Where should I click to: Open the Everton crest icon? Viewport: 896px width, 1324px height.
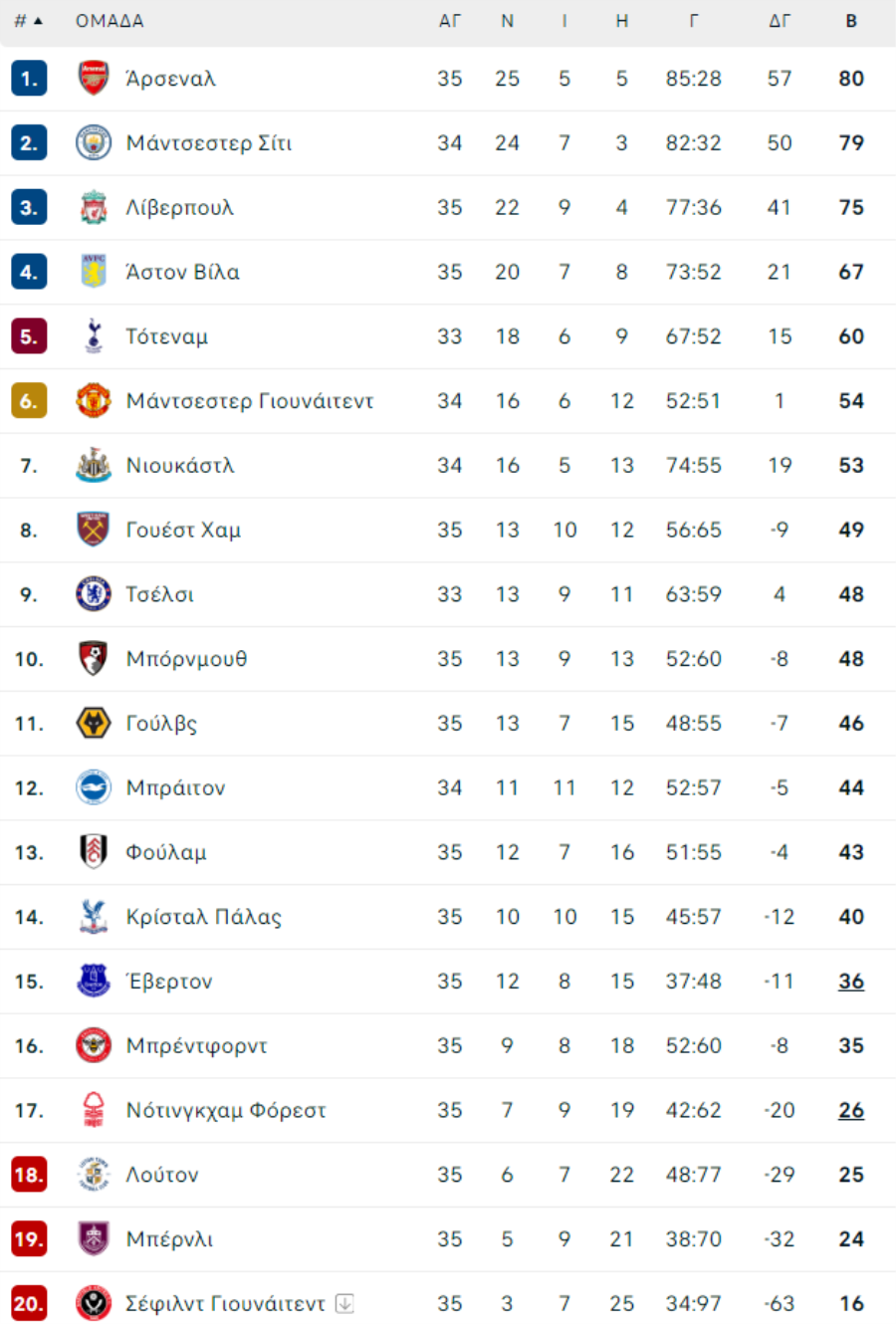point(94,982)
